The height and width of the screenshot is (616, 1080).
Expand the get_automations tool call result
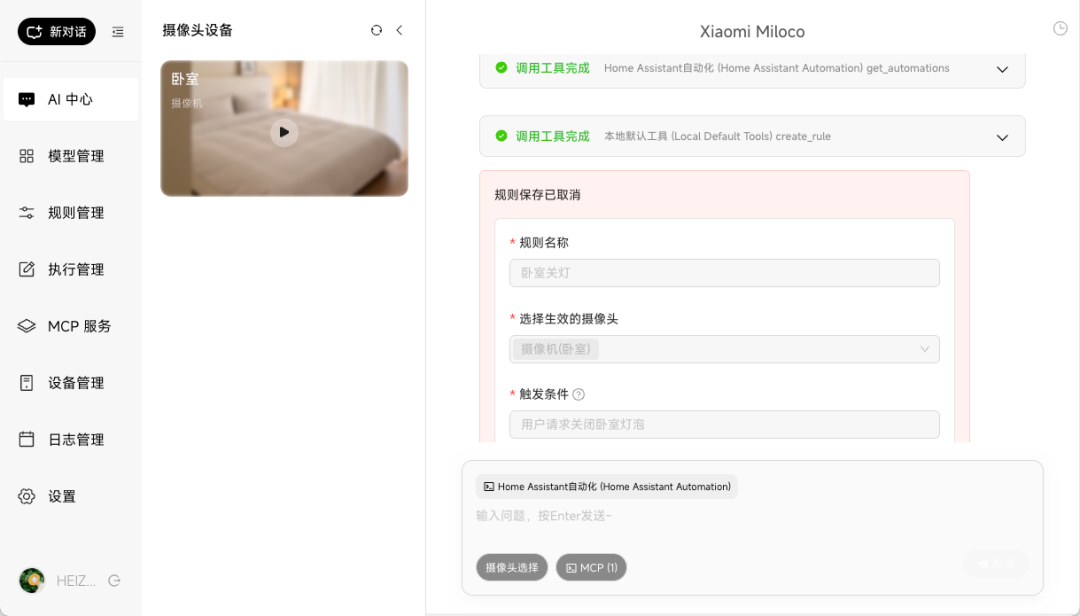tap(1002, 69)
